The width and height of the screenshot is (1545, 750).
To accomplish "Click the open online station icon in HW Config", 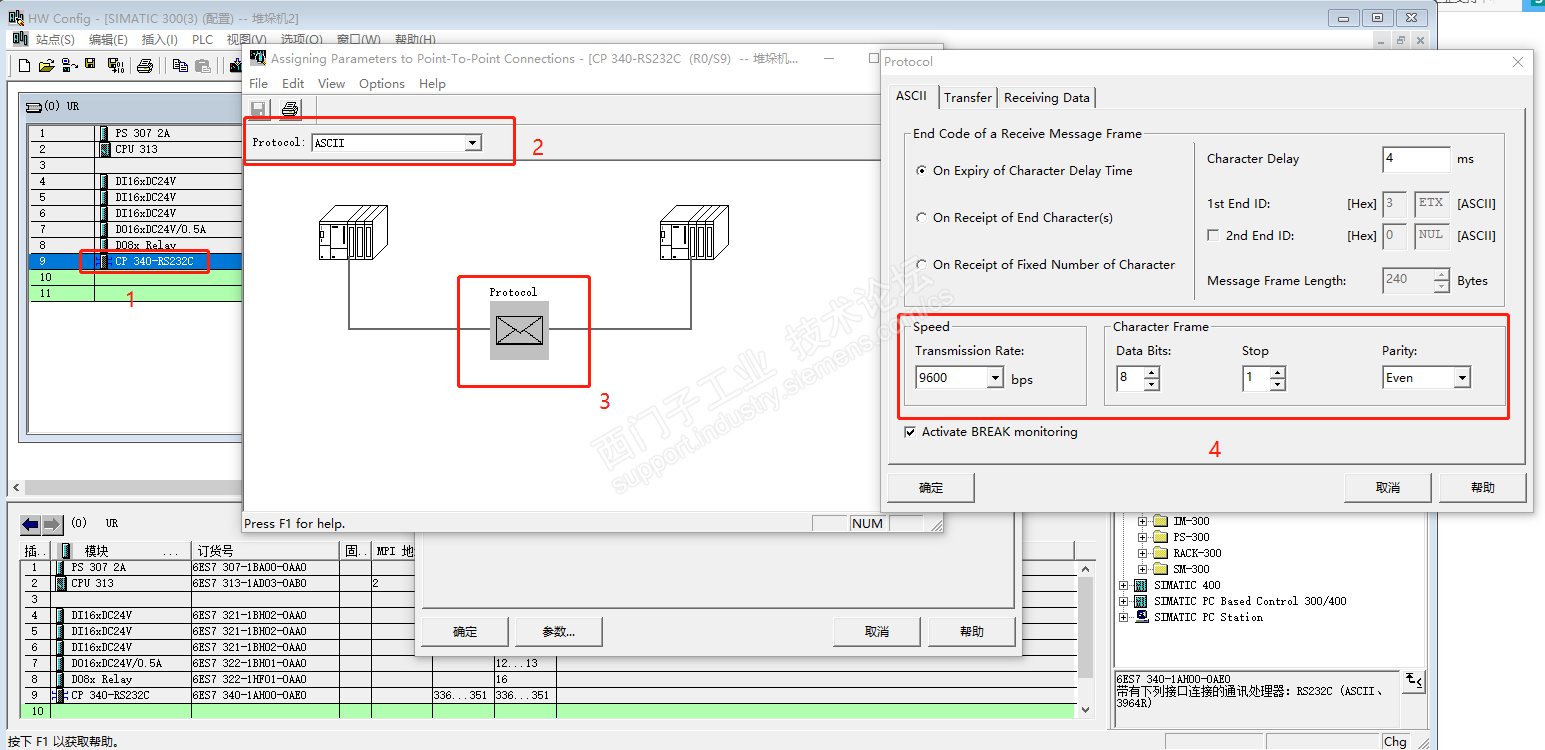I will tap(69, 66).
